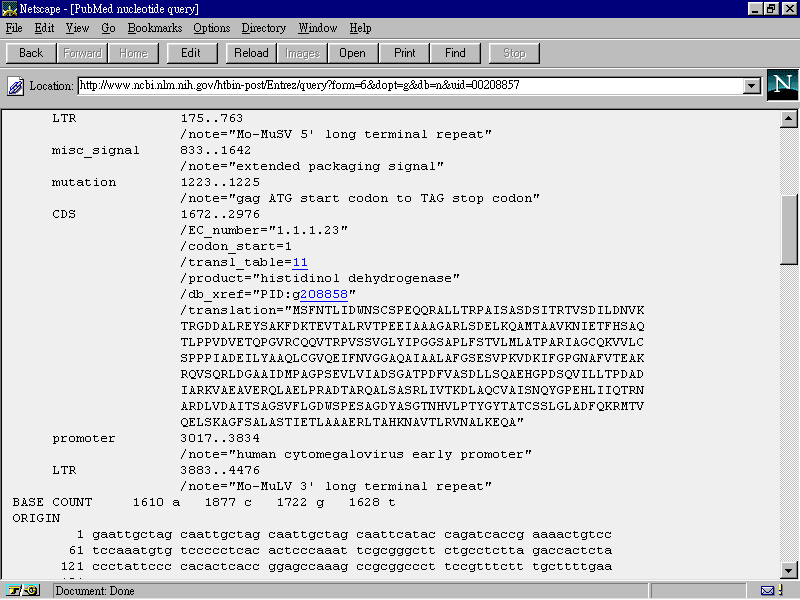Click the scrollbar up arrow
This screenshot has width=800, height=600.
788,118
